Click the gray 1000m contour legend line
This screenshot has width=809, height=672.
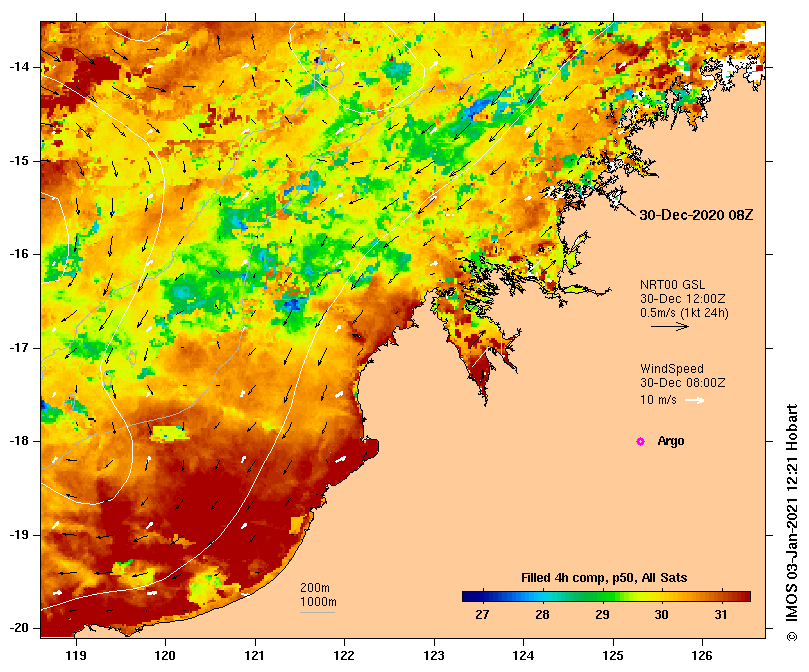click(317, 613)
